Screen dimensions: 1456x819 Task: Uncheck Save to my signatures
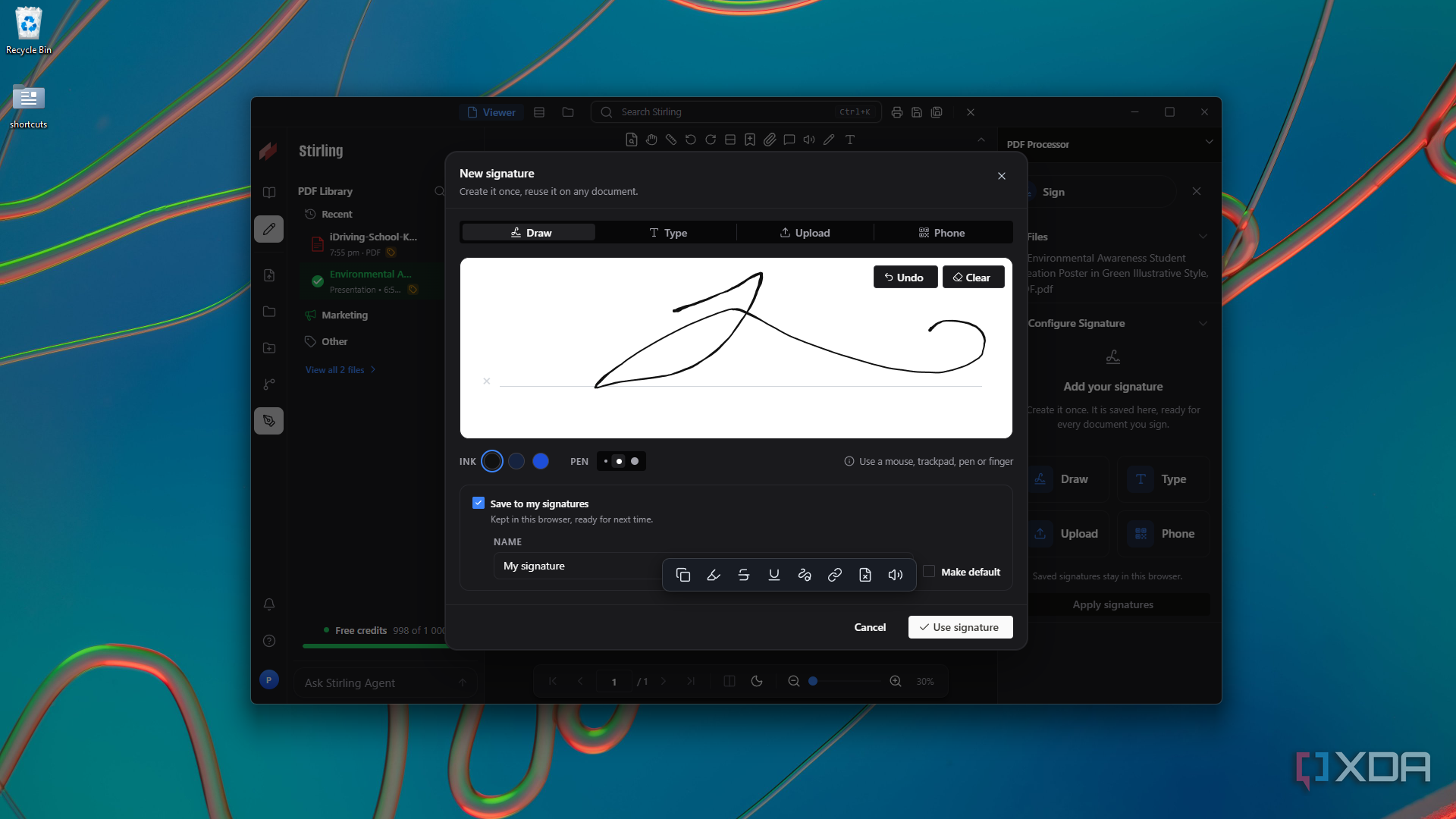tap(479, 503)
